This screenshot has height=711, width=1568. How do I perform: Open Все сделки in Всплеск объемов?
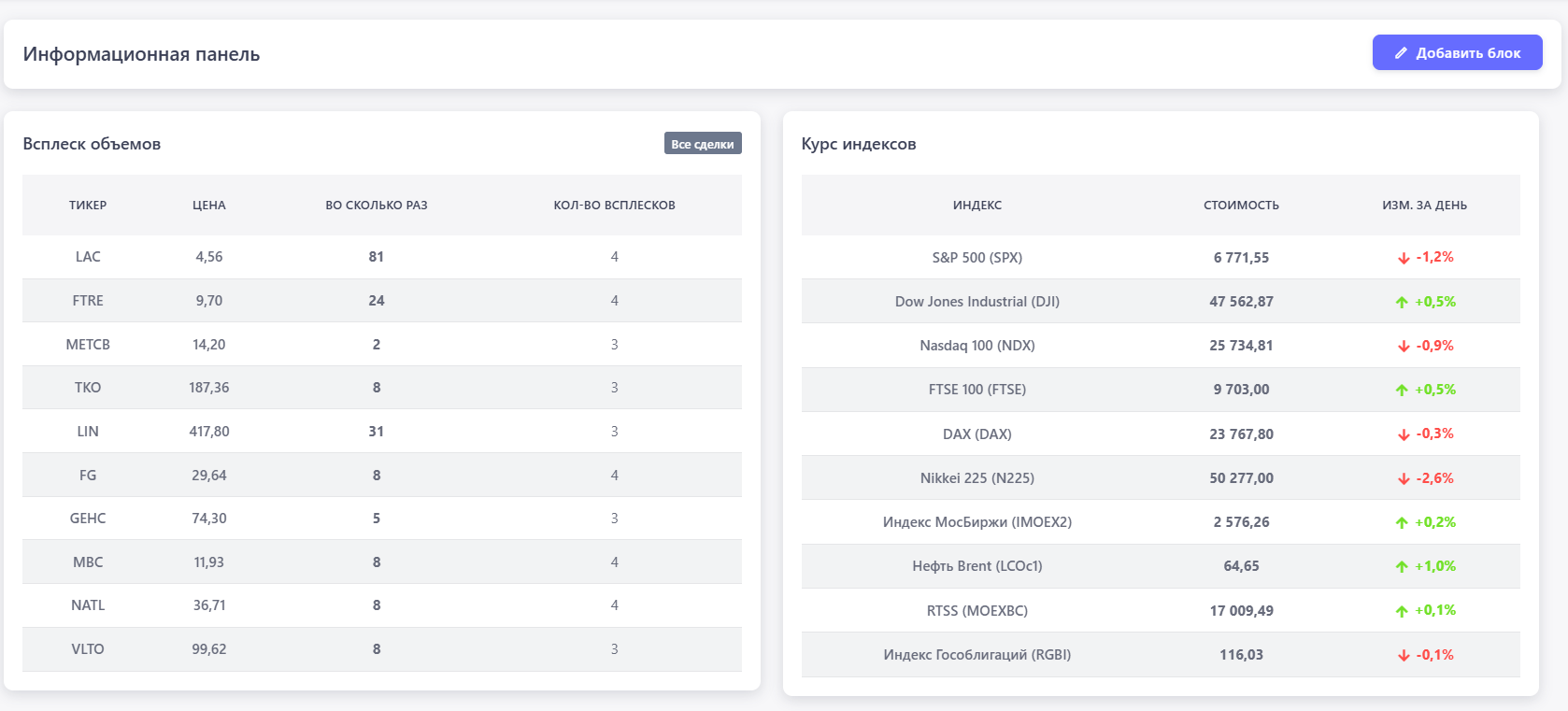click(702, 144)
